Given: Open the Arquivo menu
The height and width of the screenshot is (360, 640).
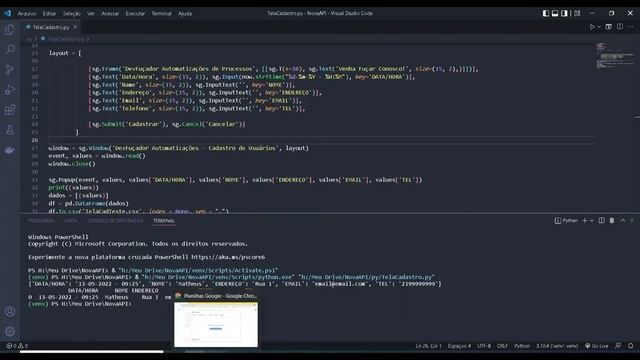Looking at the screenshot, I should point(27,13).
